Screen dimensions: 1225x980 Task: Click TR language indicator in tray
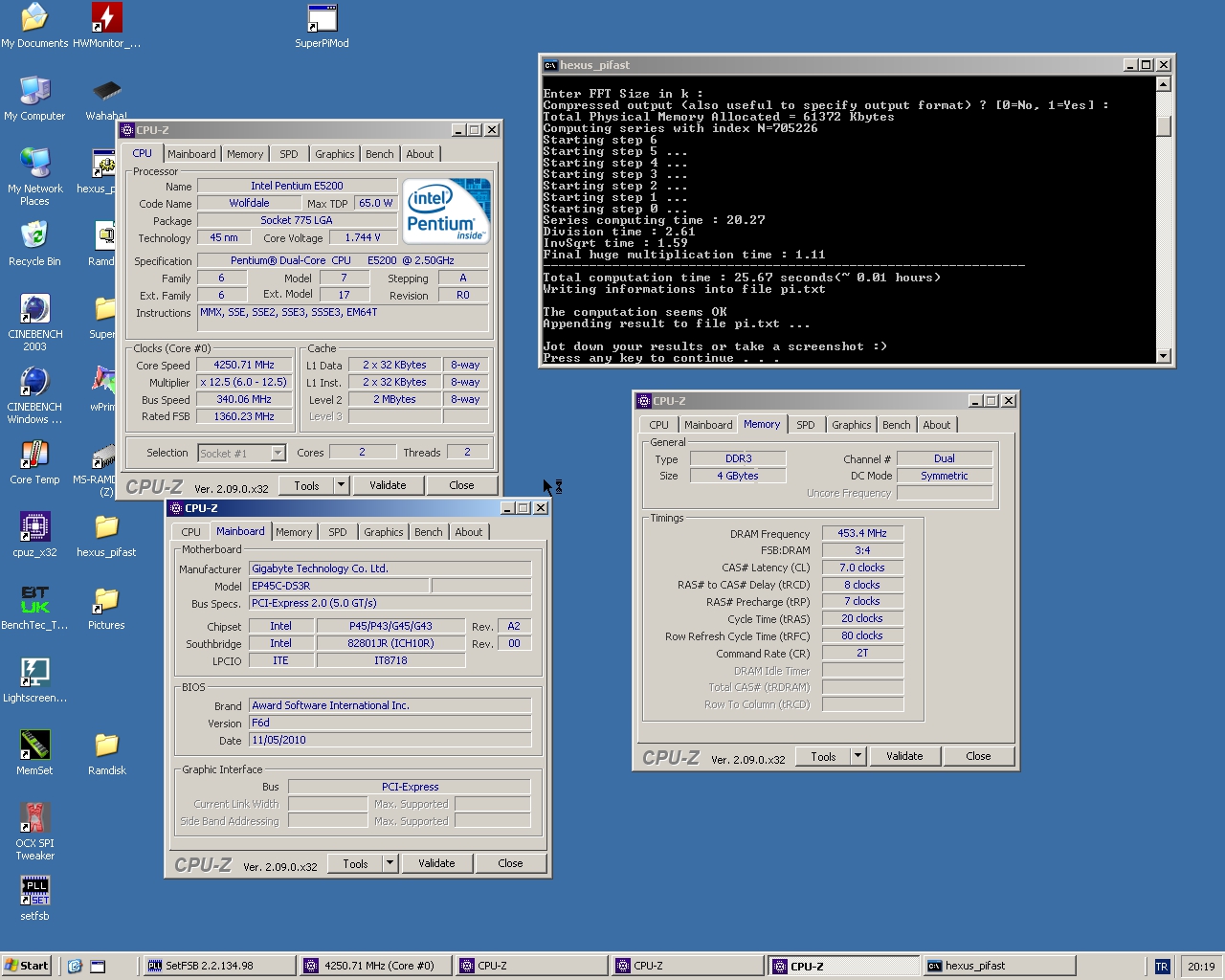tap(1162, 966)
